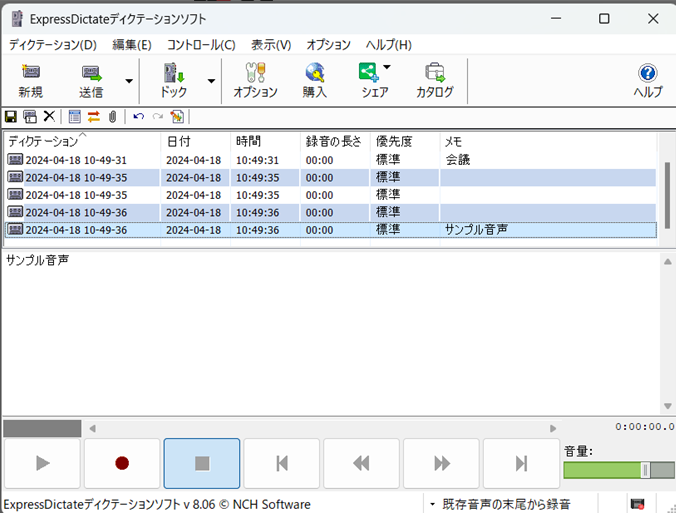The height and width of the screenshot is (513, 676).
Task: Select dictation 2024-04-18 10-49-31 row
Action: [331, 160]
